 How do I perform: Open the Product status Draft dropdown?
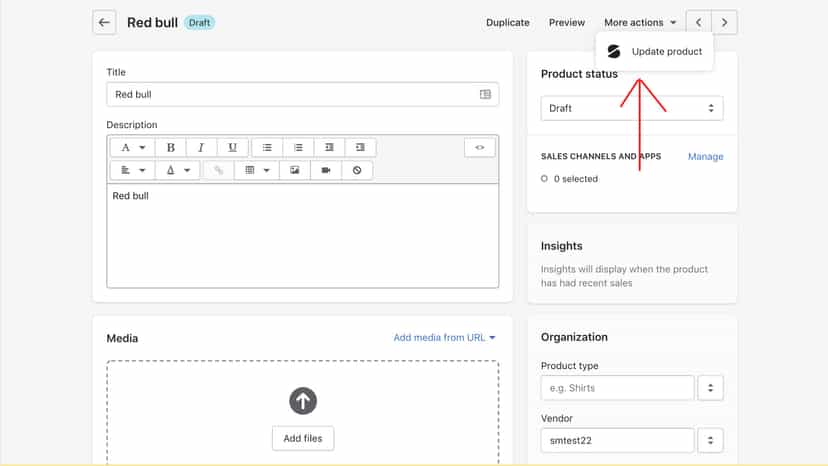pos(632,108)
